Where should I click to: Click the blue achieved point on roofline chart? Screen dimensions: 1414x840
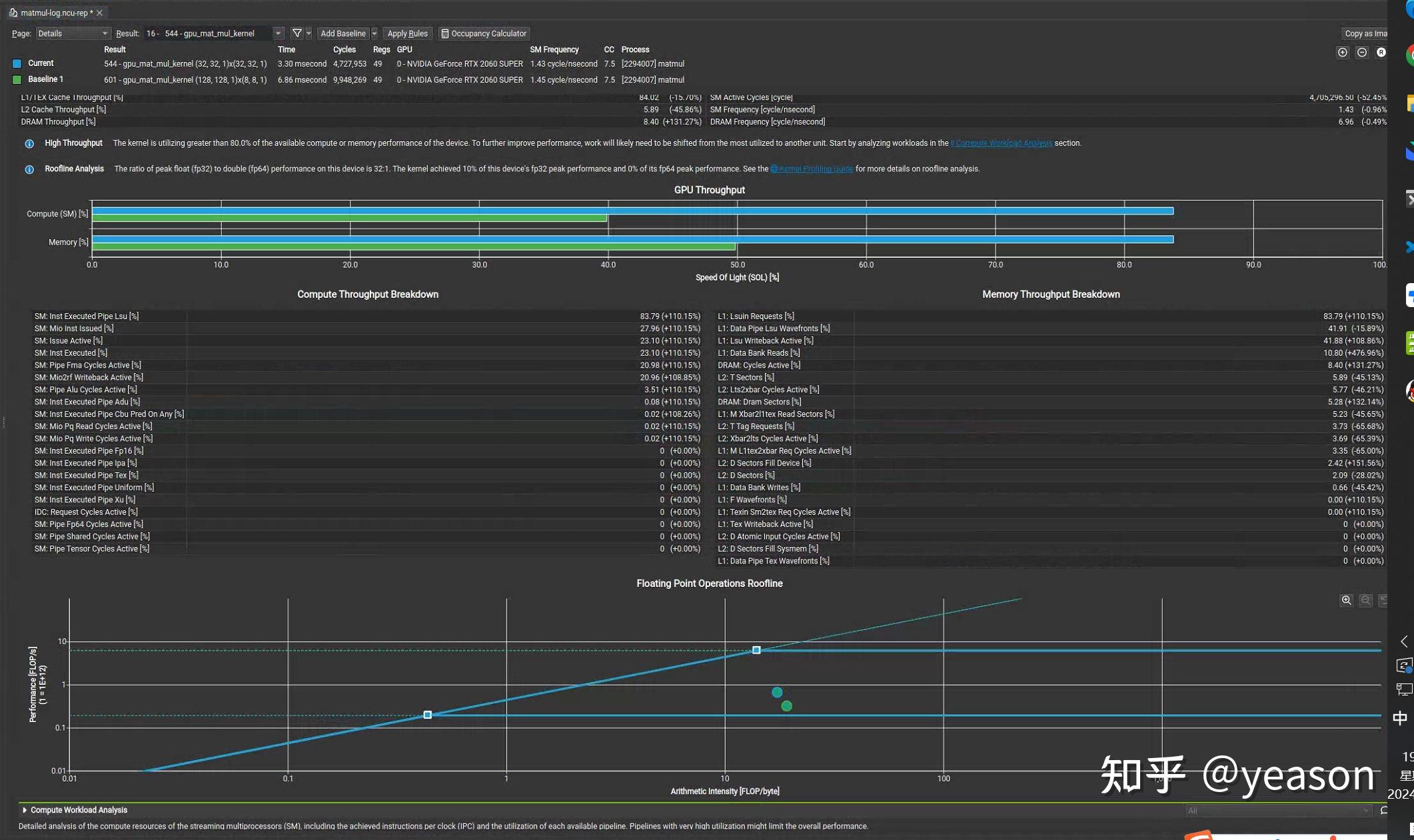point(777,692)
